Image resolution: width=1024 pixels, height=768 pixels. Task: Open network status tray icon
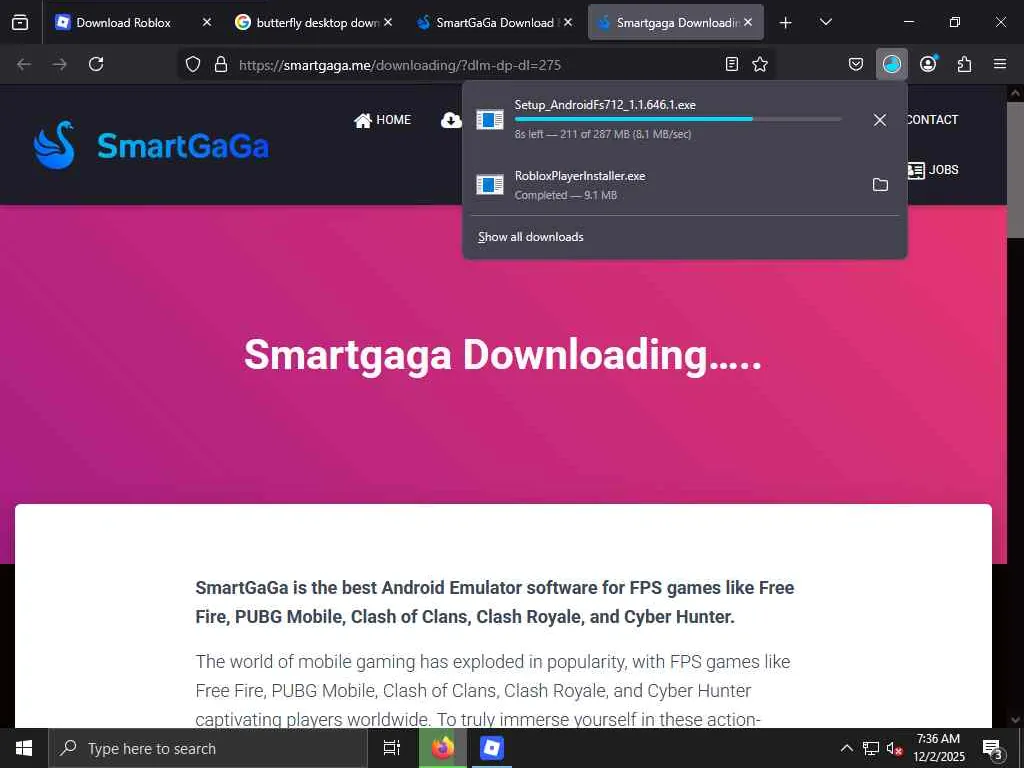(x=871, y=748)
